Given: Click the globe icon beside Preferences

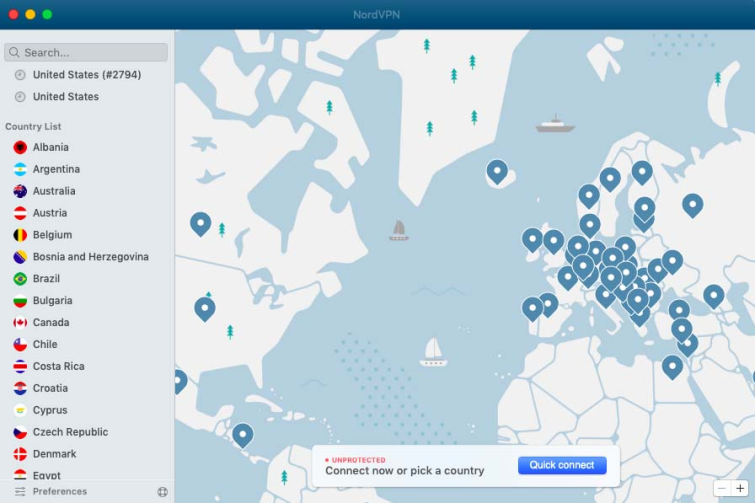Looking at the screenshot, I should click(x=163, y=491).
